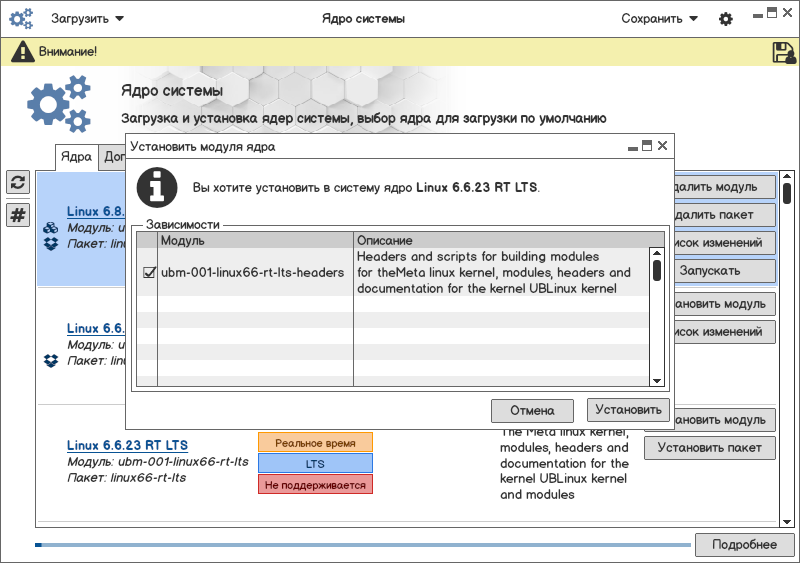800x563 pixels.
Task: Open settings via top-right gear icon
Action: point(726,19)
